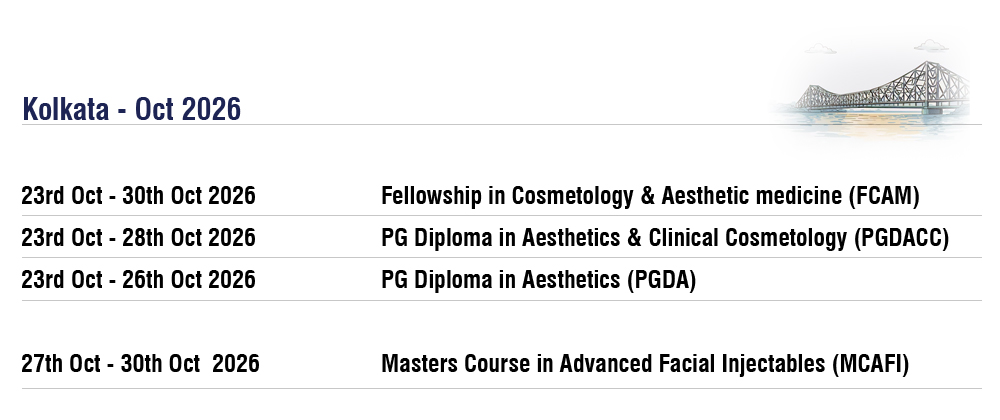Click the cloud above the bridge's right tower
1000x420 pixels.
tap(930, 45)
